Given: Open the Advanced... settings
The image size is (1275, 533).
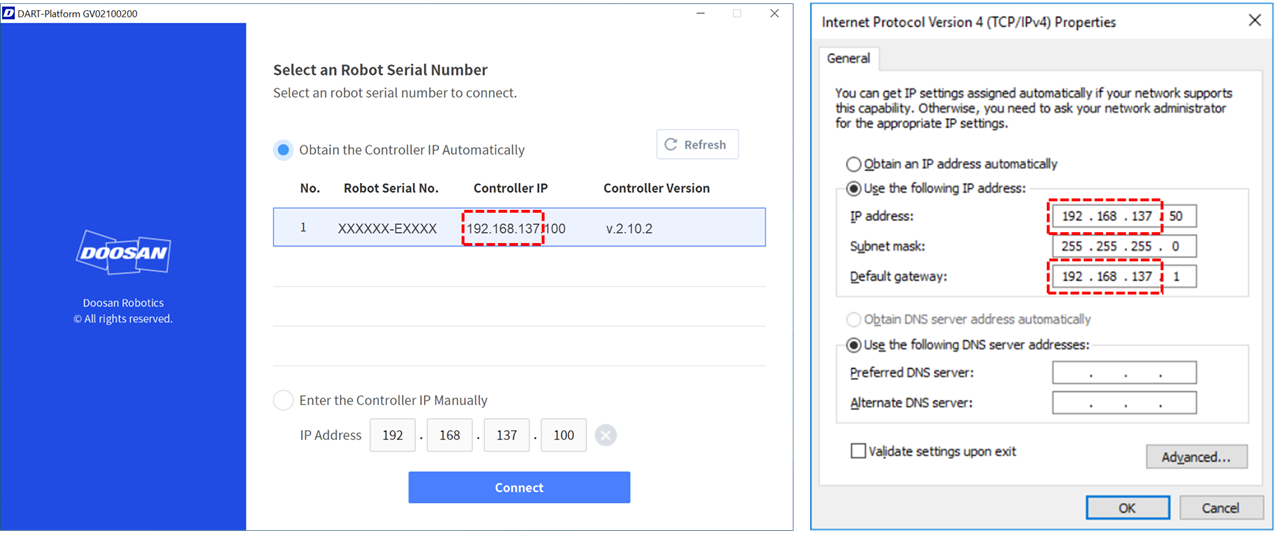Looking at the screenshot, I should pos(1196,457).
